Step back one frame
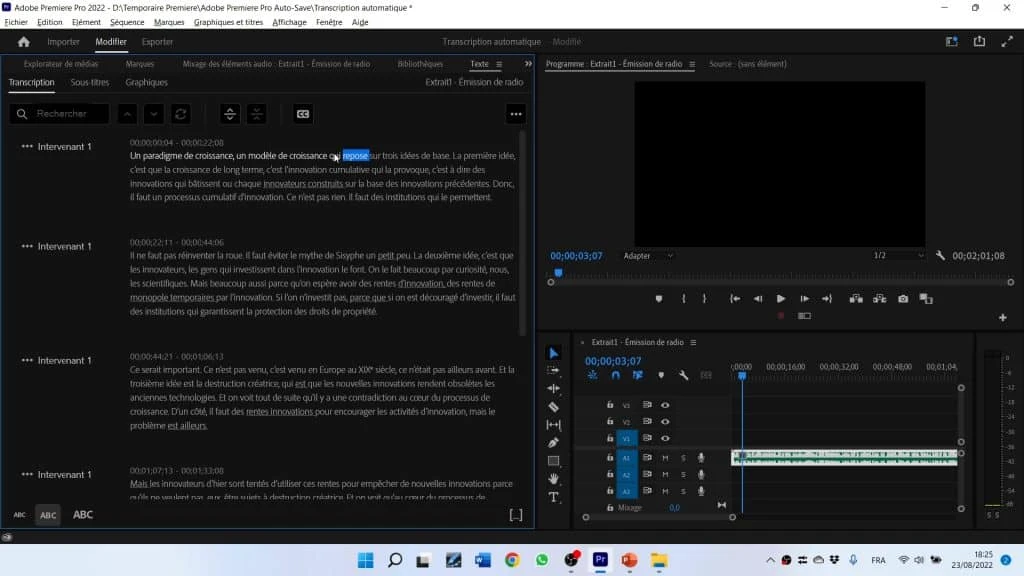This screenshot has height=576, width=1024. (x=758, y=298)
